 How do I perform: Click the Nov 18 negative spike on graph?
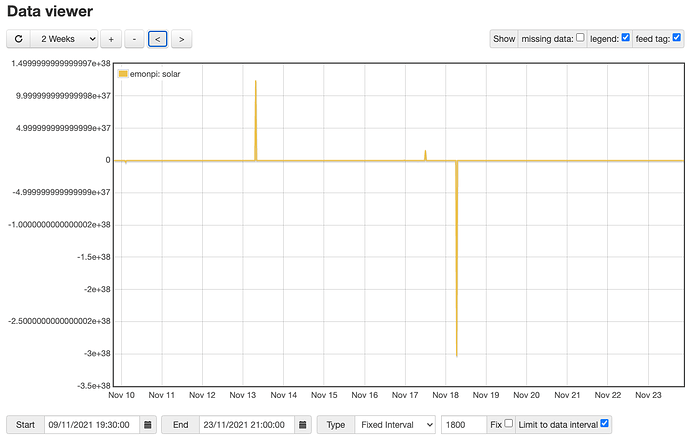[x=457, y=259]
